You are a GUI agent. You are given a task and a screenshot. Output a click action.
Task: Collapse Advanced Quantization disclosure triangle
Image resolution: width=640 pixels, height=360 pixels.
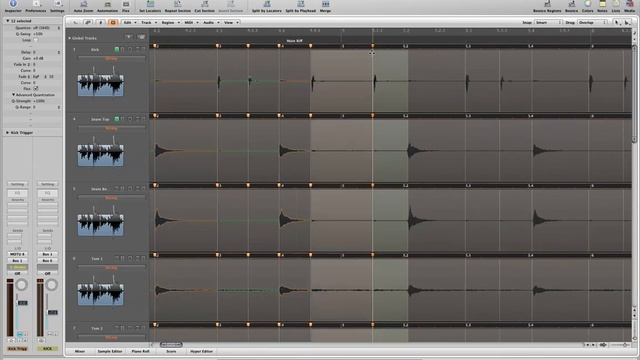[x=13, y=95]
